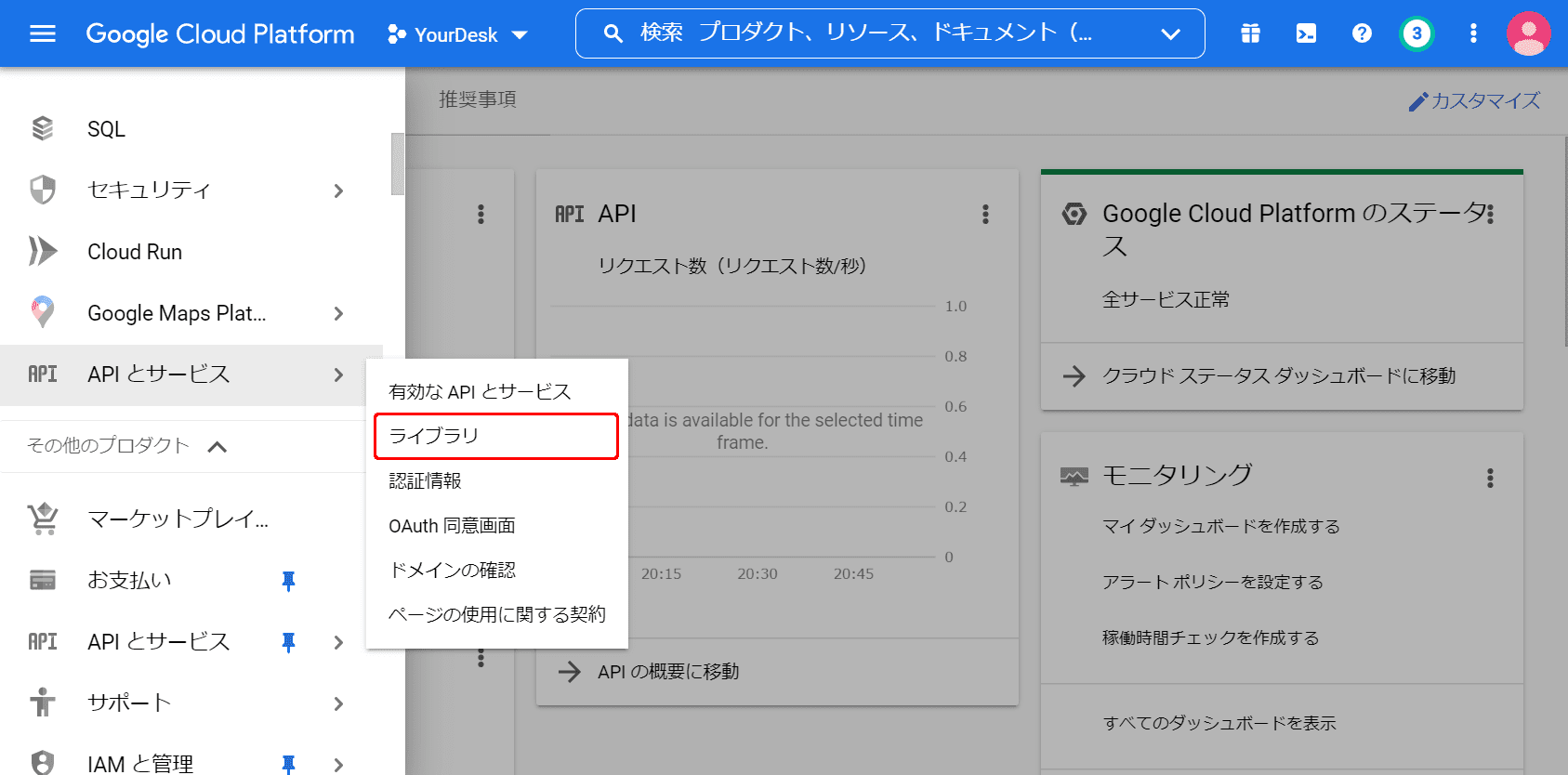
Task: Click the gift free trial icon
Action: tap(1250, 34)
